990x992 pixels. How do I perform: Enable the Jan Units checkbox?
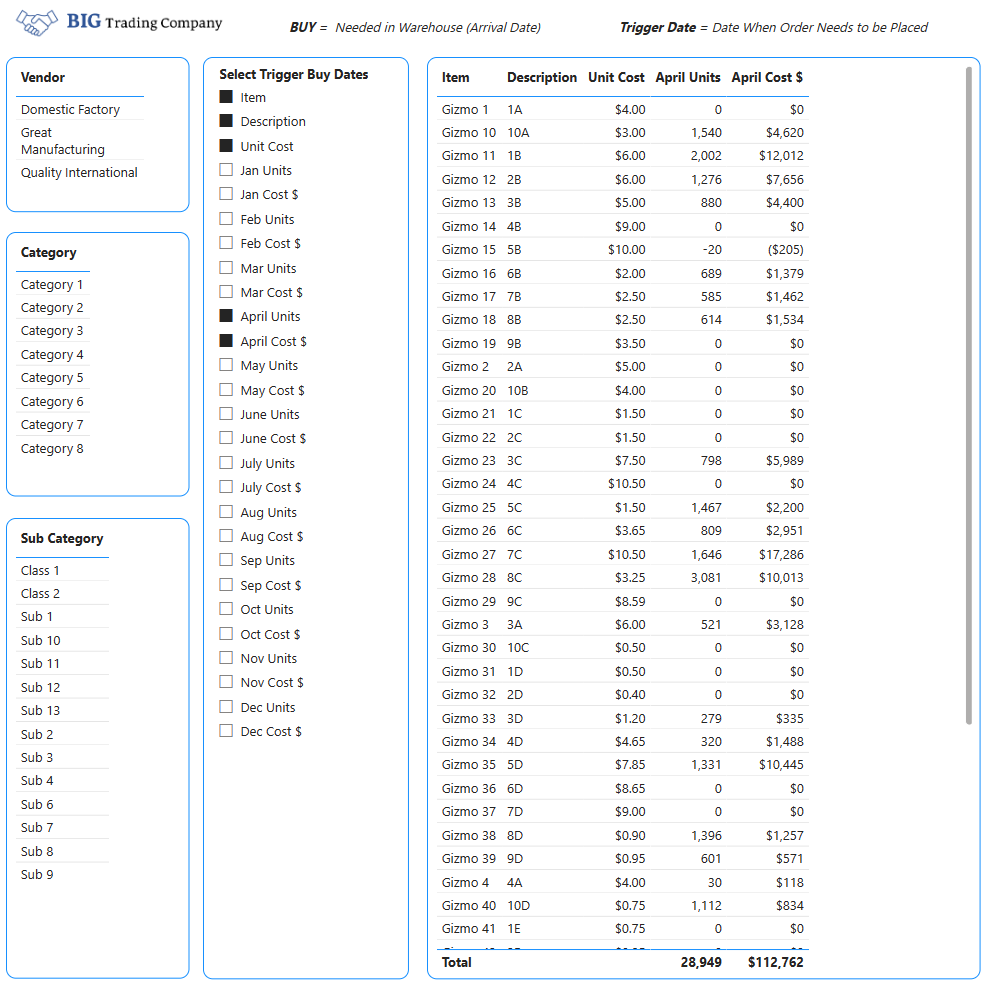coord(226,170)
